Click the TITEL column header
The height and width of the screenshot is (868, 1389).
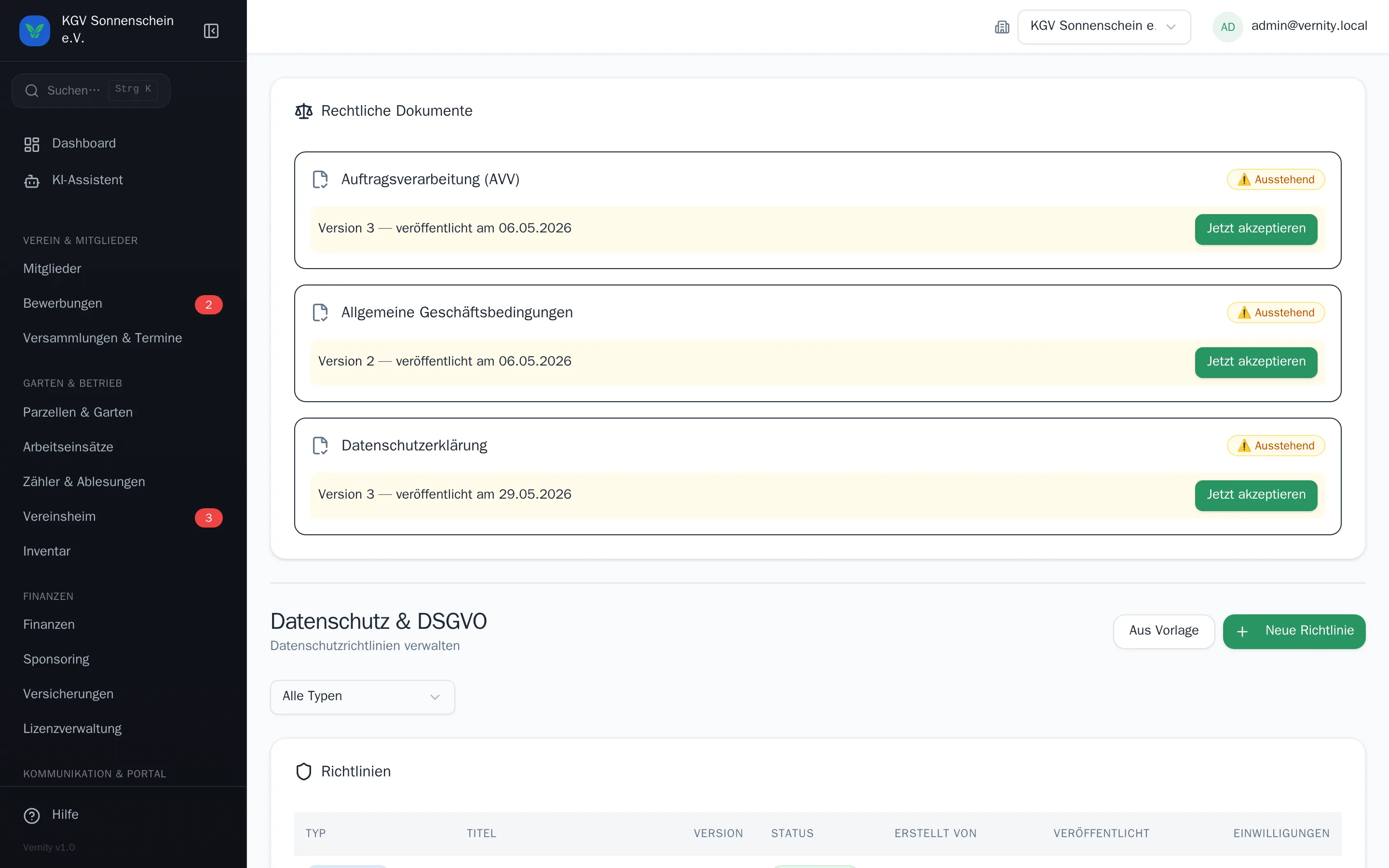click(x=481, y=834)
